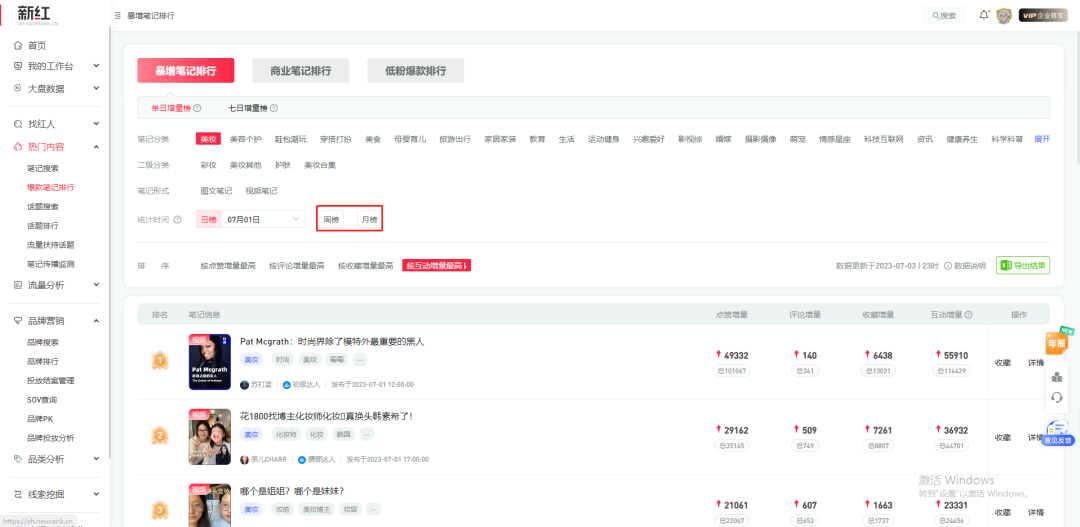This screenshot has width=1080, height=527.
Task: Select the 周榜 weekly ranking option
Action: [x=331, y=220]
